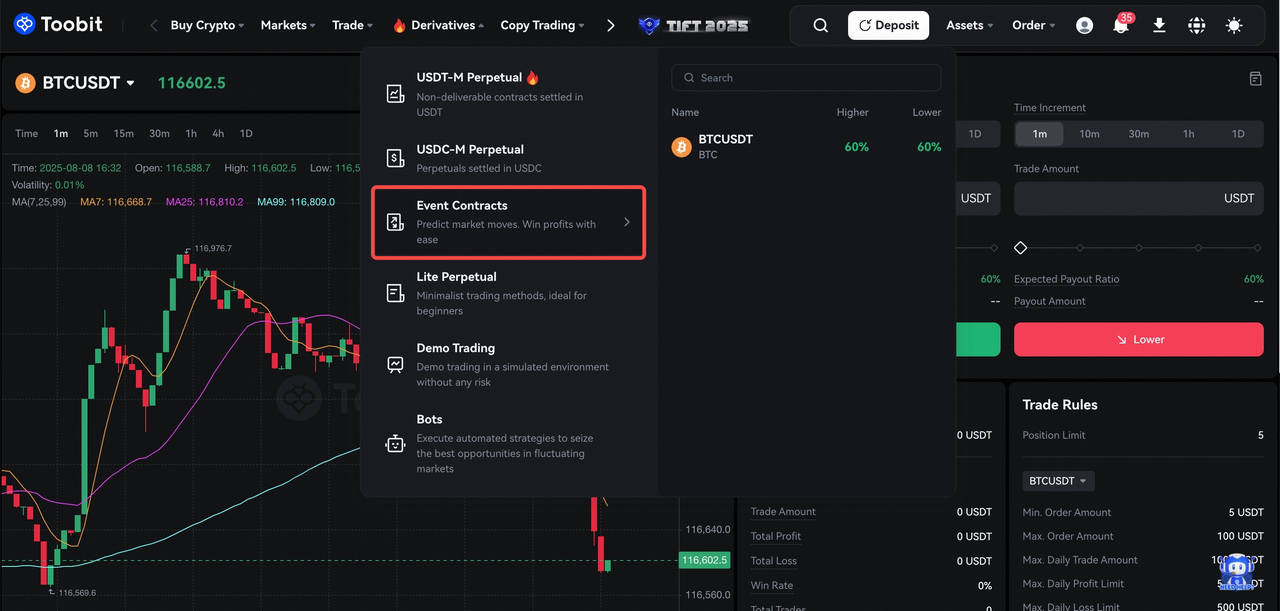Viewport: 1280px width, 611px height.
Task: Choose 1m Time Increment
Action: click(x=1040, y=134)
